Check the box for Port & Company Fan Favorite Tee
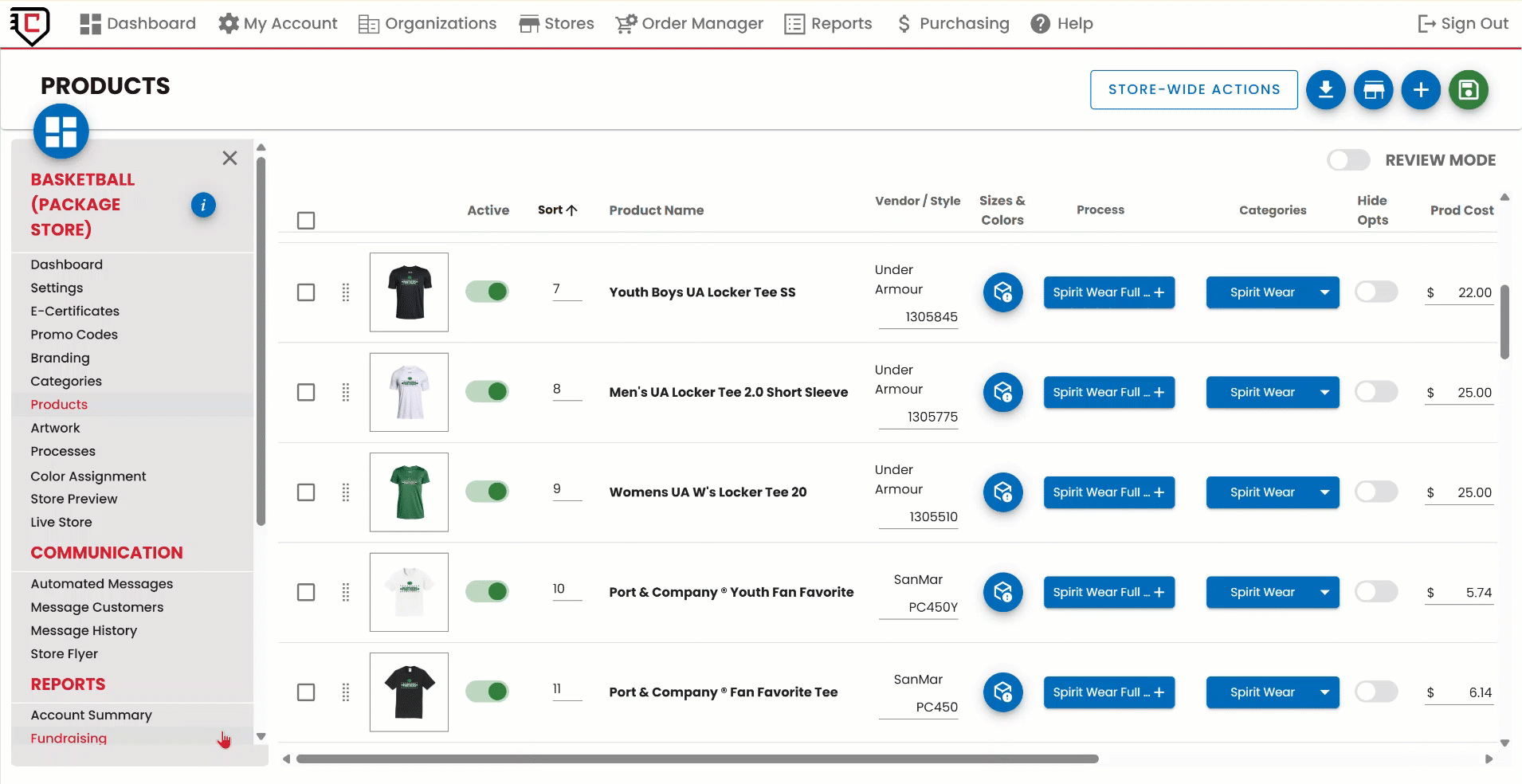Viewport: 1522px width, 784px height. [x=306, y=692]
